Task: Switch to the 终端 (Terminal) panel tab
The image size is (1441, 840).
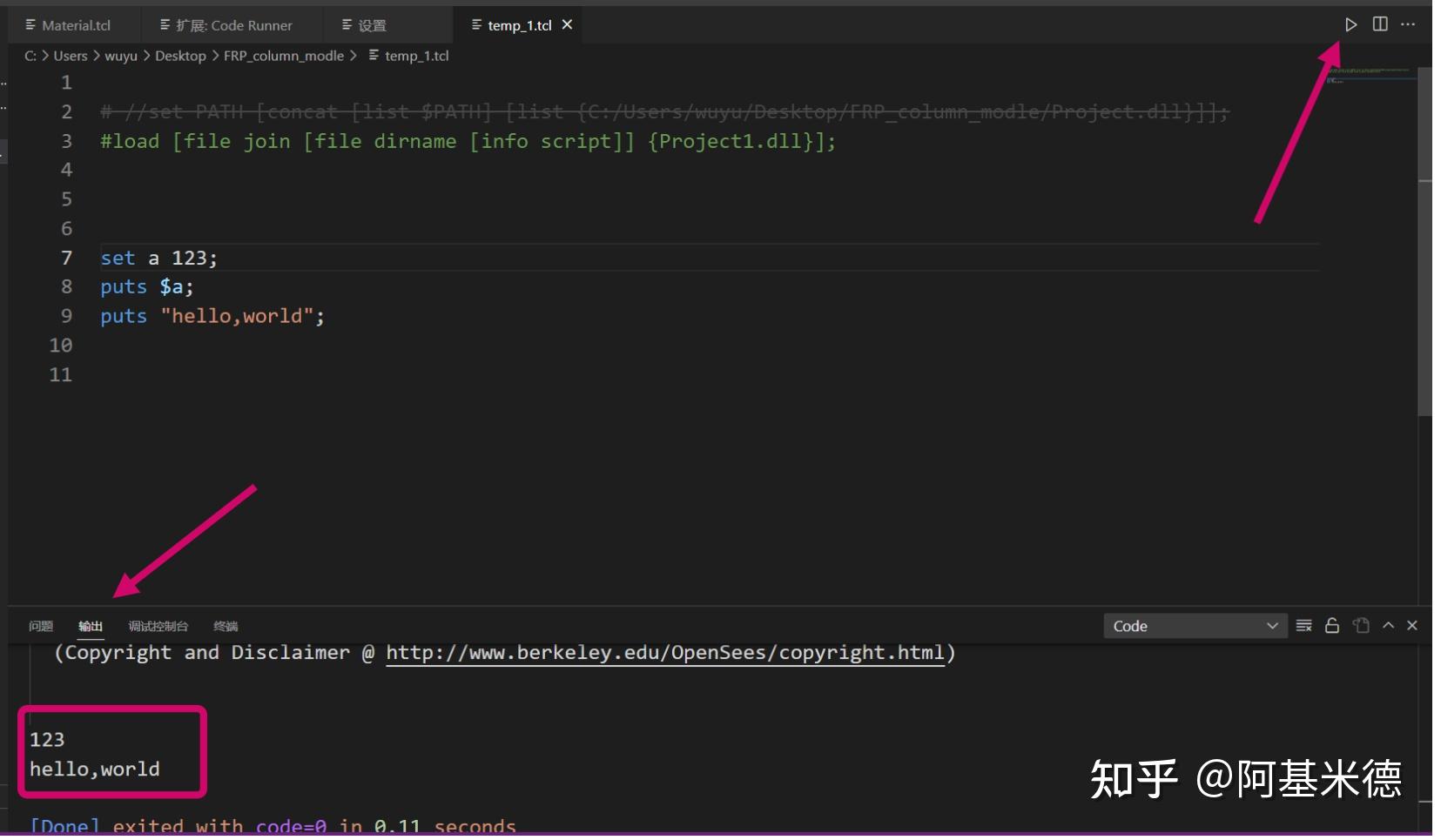Action: 225,626
